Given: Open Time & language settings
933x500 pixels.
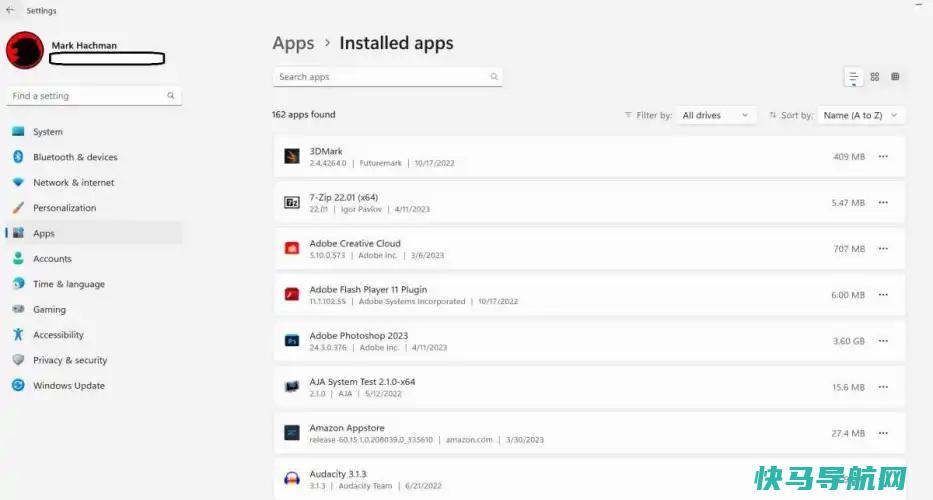Looking at the screenshot, I should pos(93,284).
